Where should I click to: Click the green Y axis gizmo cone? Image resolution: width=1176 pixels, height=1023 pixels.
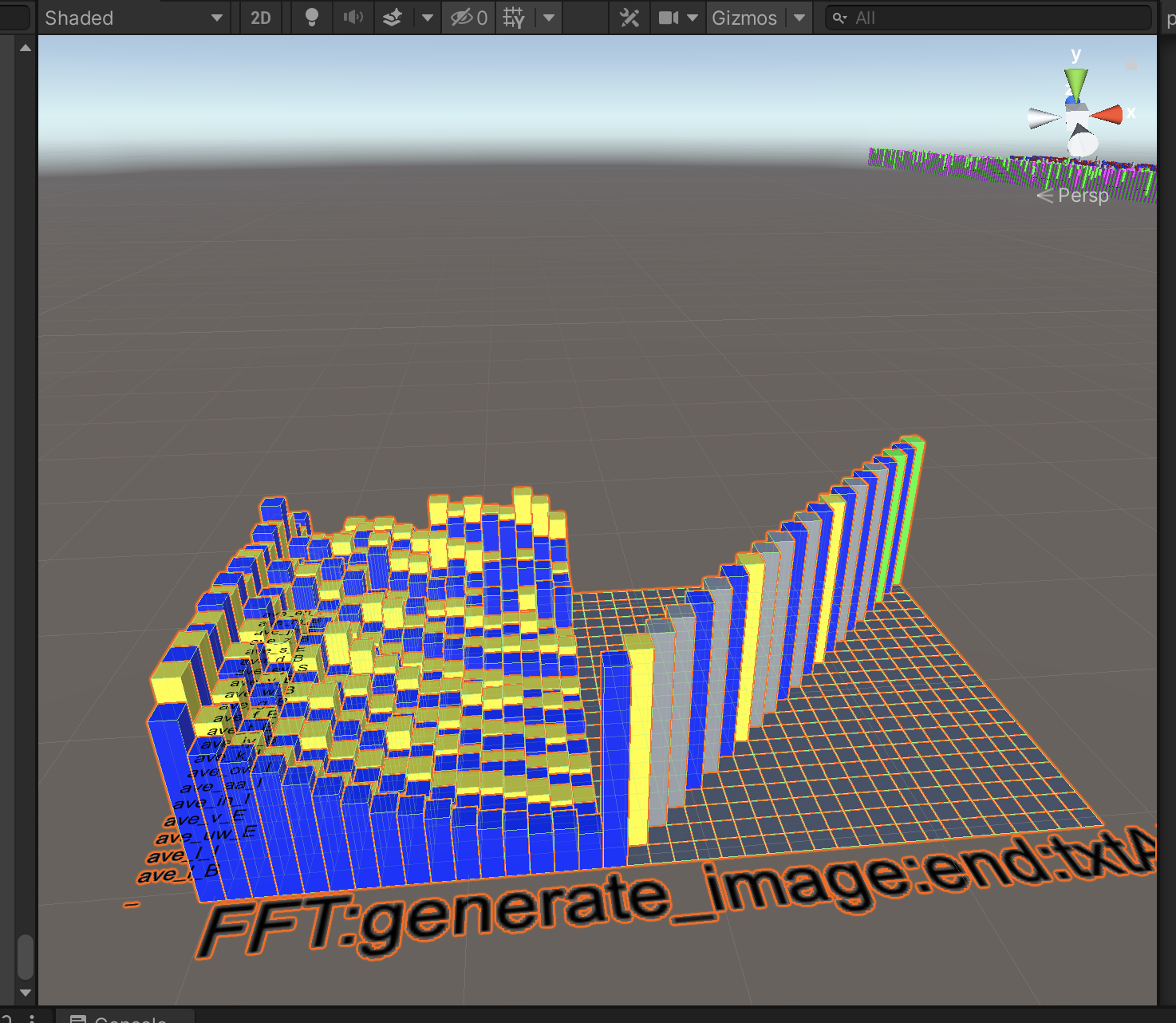(1075, 82)
